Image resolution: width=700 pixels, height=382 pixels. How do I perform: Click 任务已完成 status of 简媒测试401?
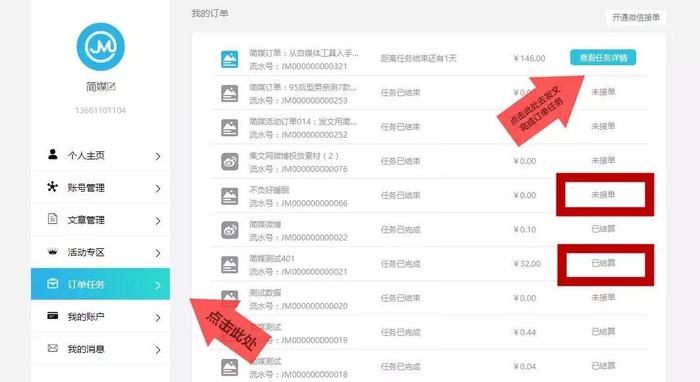tap(400, 264)
